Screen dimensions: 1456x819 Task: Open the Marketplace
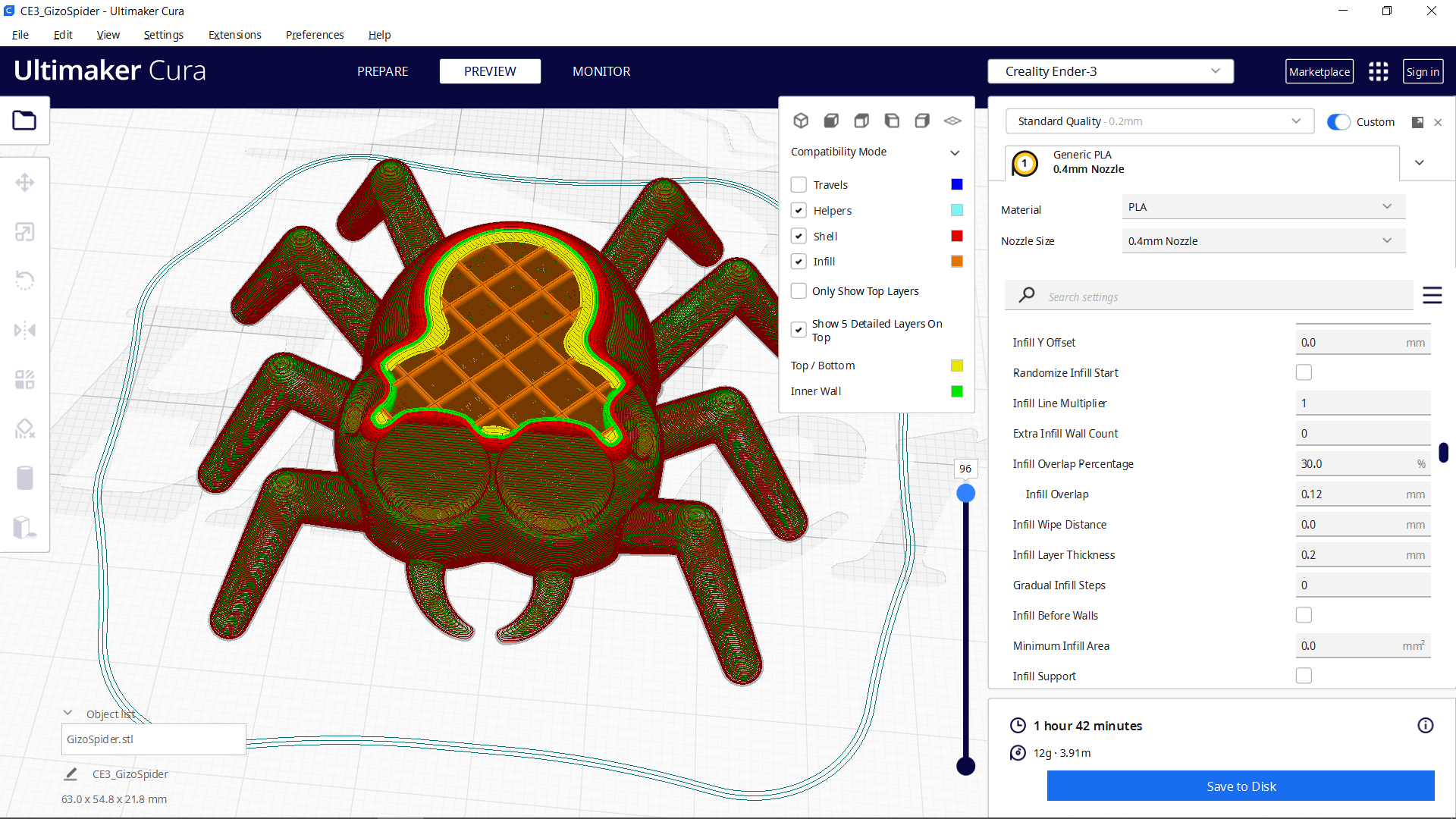click(x=1319, y=71)
